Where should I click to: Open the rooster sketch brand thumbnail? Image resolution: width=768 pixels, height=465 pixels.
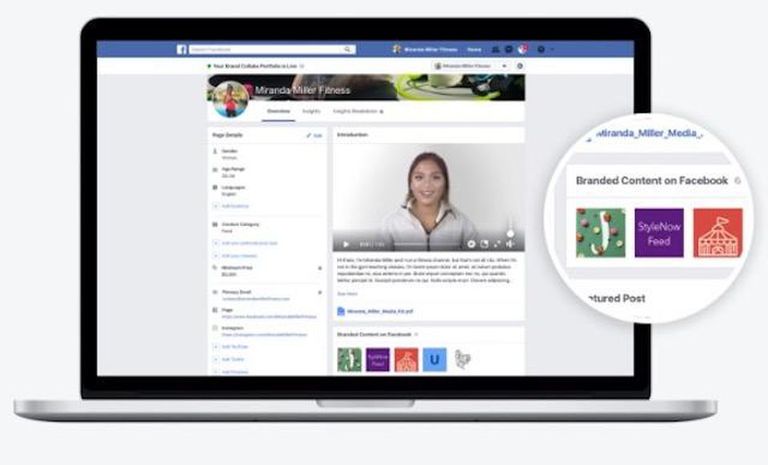[463, 360]
